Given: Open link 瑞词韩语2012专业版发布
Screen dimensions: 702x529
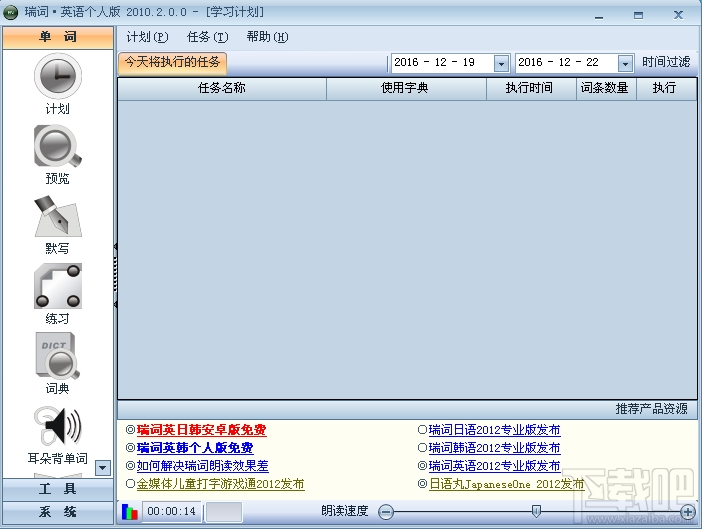Looking at the screenshot, I should [x=494, y=448].
